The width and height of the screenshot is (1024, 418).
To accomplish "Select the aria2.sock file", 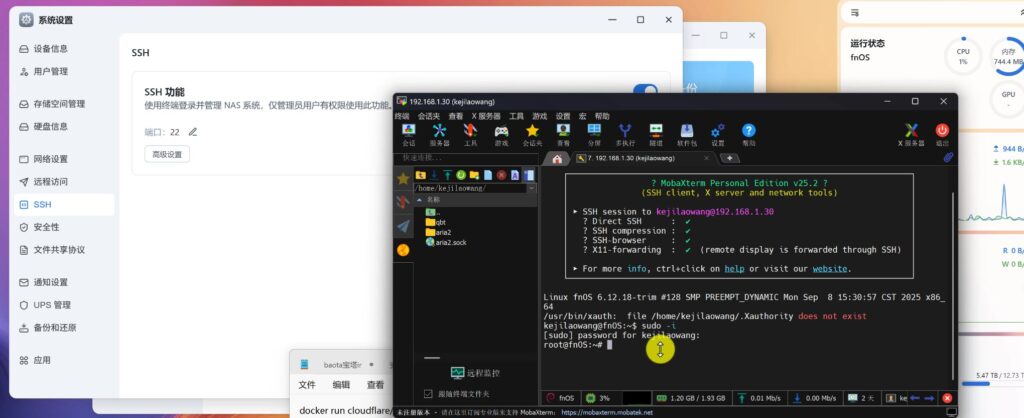I will click(x=446, y=242).
